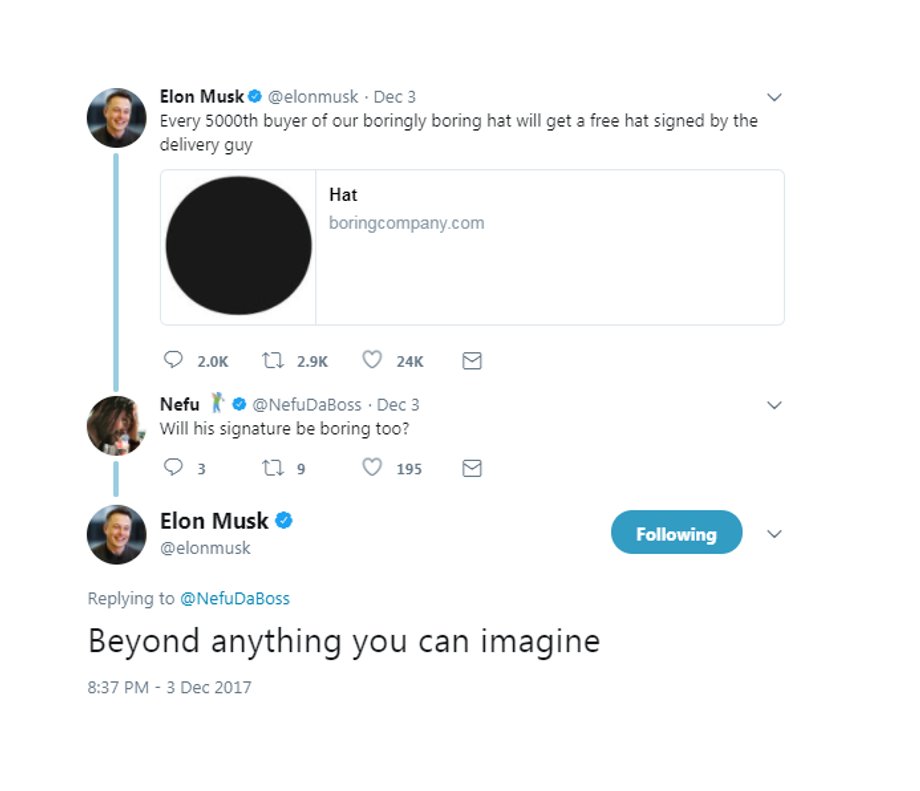
Task: Open the 8:37 PM - 3 Dec 2017 timestamp
Action: pyautogui.click(x=170, y=687)
